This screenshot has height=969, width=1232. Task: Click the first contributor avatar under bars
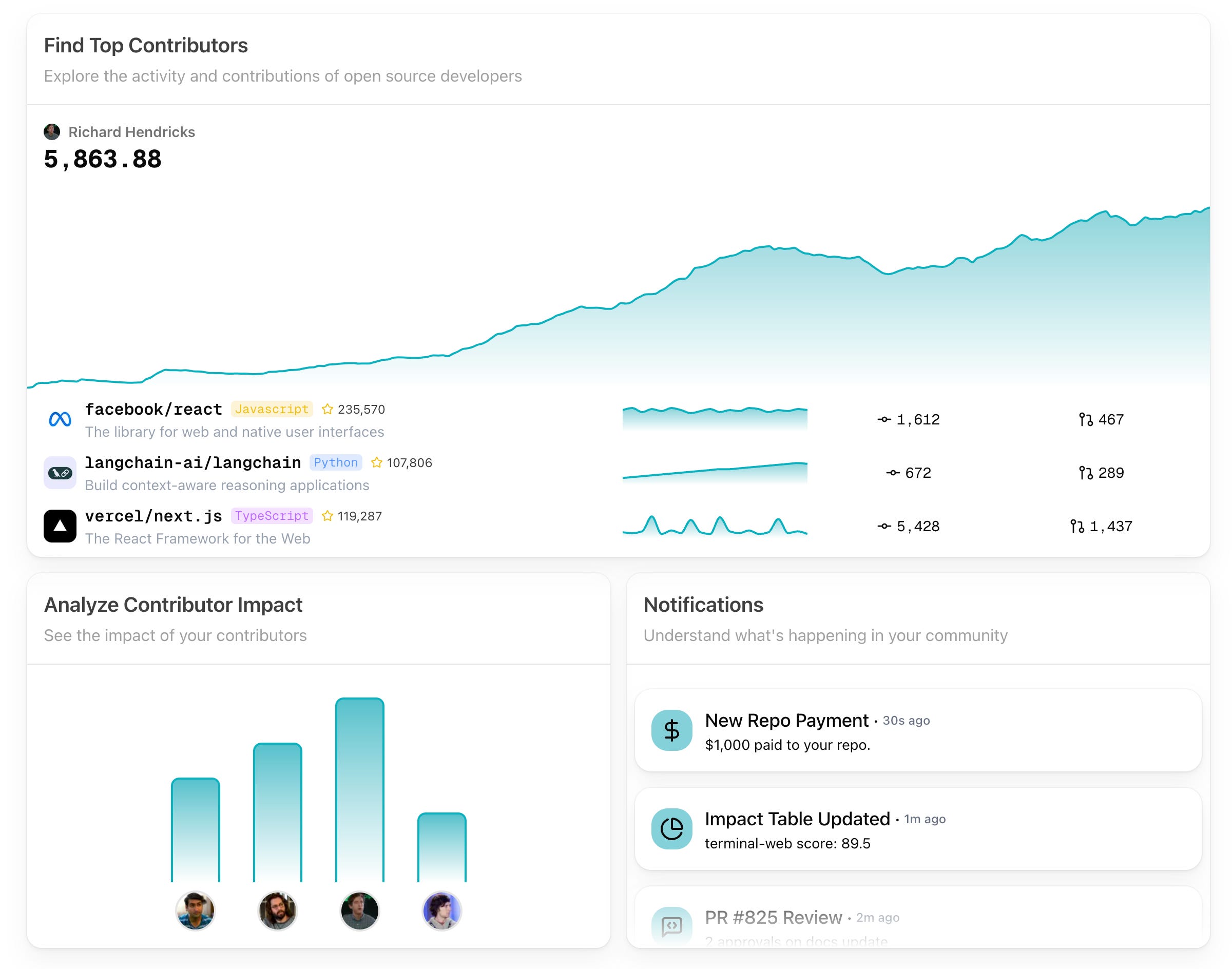tap(195, 910)
